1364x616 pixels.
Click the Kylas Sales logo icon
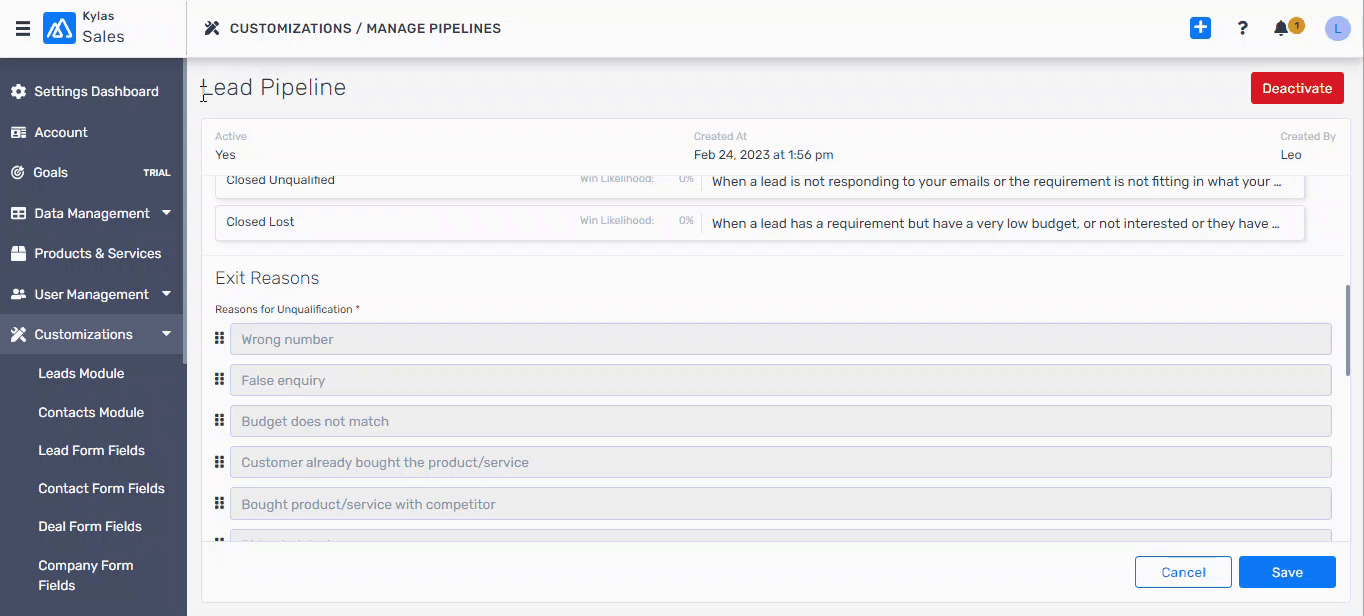coord(59,29)
